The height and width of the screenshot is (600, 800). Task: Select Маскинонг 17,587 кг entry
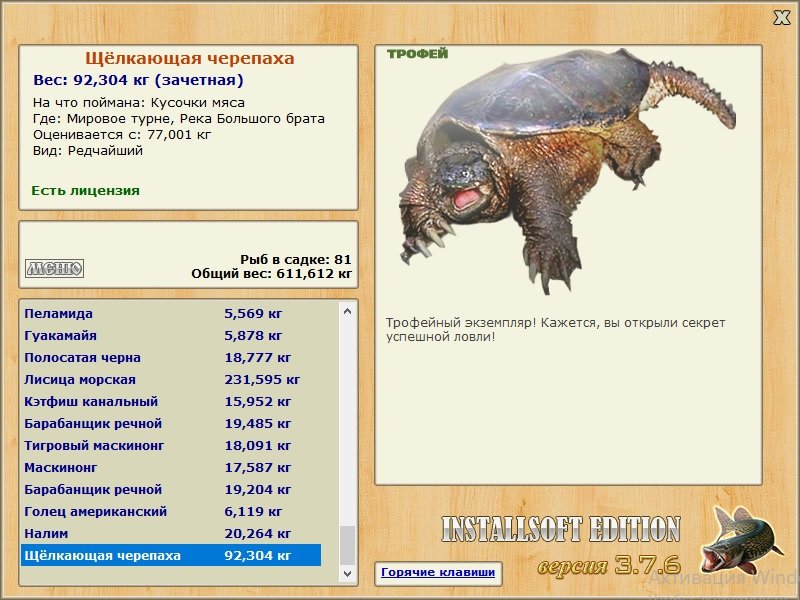tap(171, 467)
